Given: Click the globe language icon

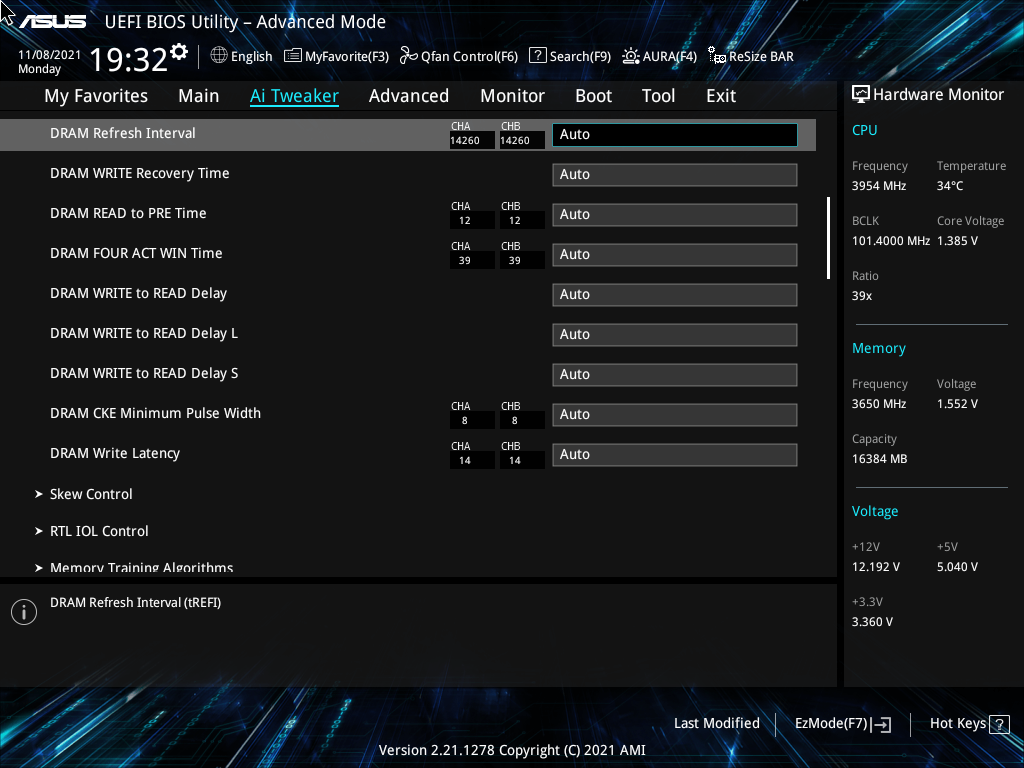Looking at the screenshot, I should pos(219,56).
